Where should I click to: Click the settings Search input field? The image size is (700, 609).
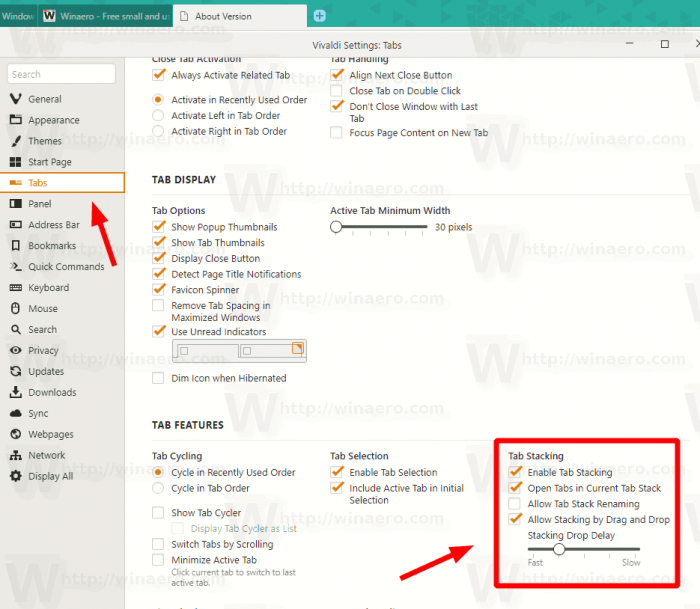pyautogui.click(x=62, y=74)
